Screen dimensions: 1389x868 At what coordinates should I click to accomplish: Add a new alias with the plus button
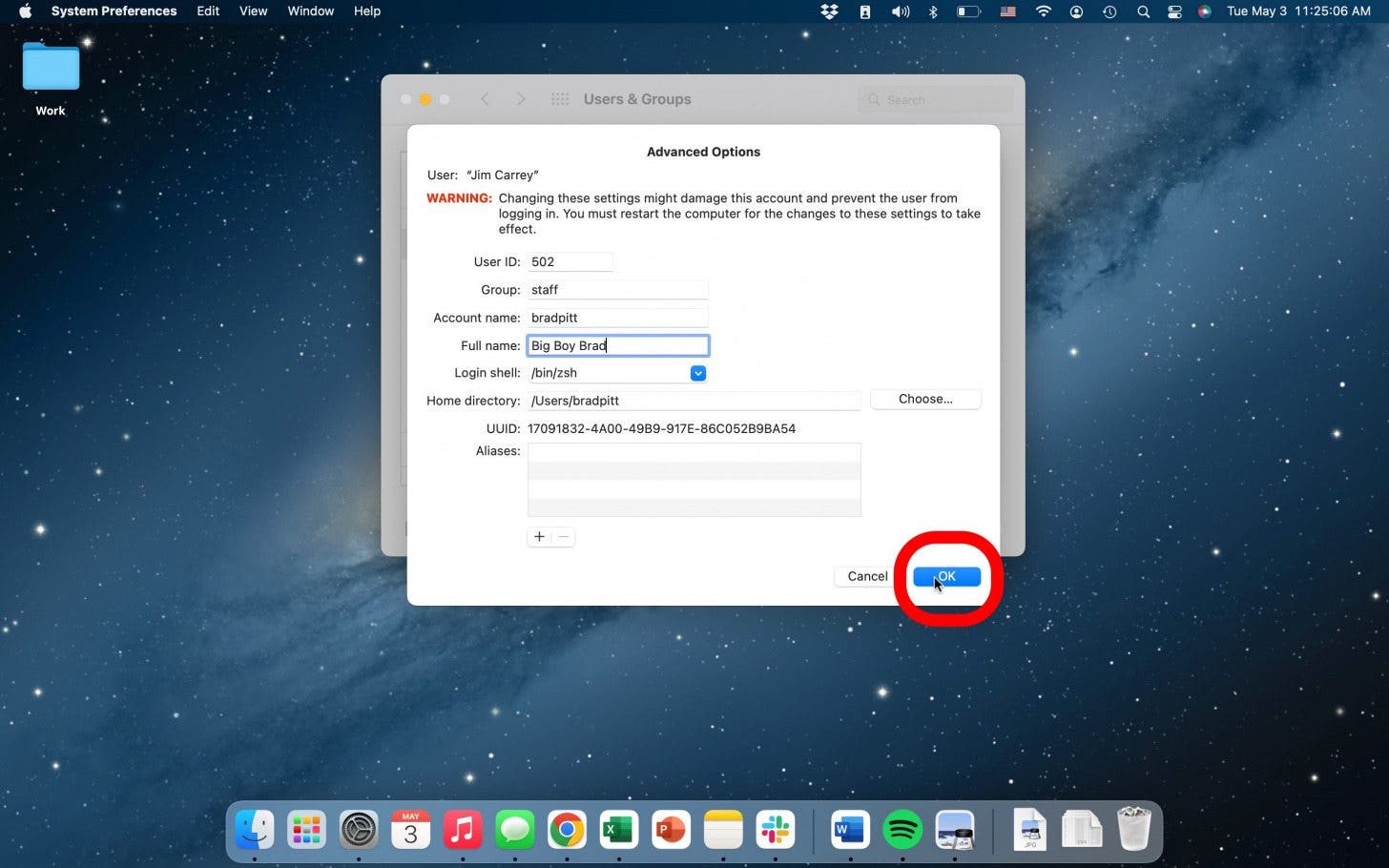point(539,537)
